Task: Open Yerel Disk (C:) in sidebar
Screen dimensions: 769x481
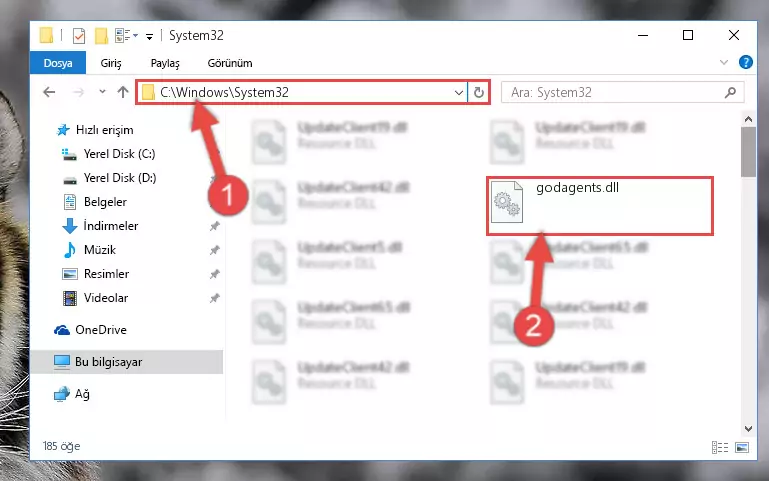Action: pos(119,154)
